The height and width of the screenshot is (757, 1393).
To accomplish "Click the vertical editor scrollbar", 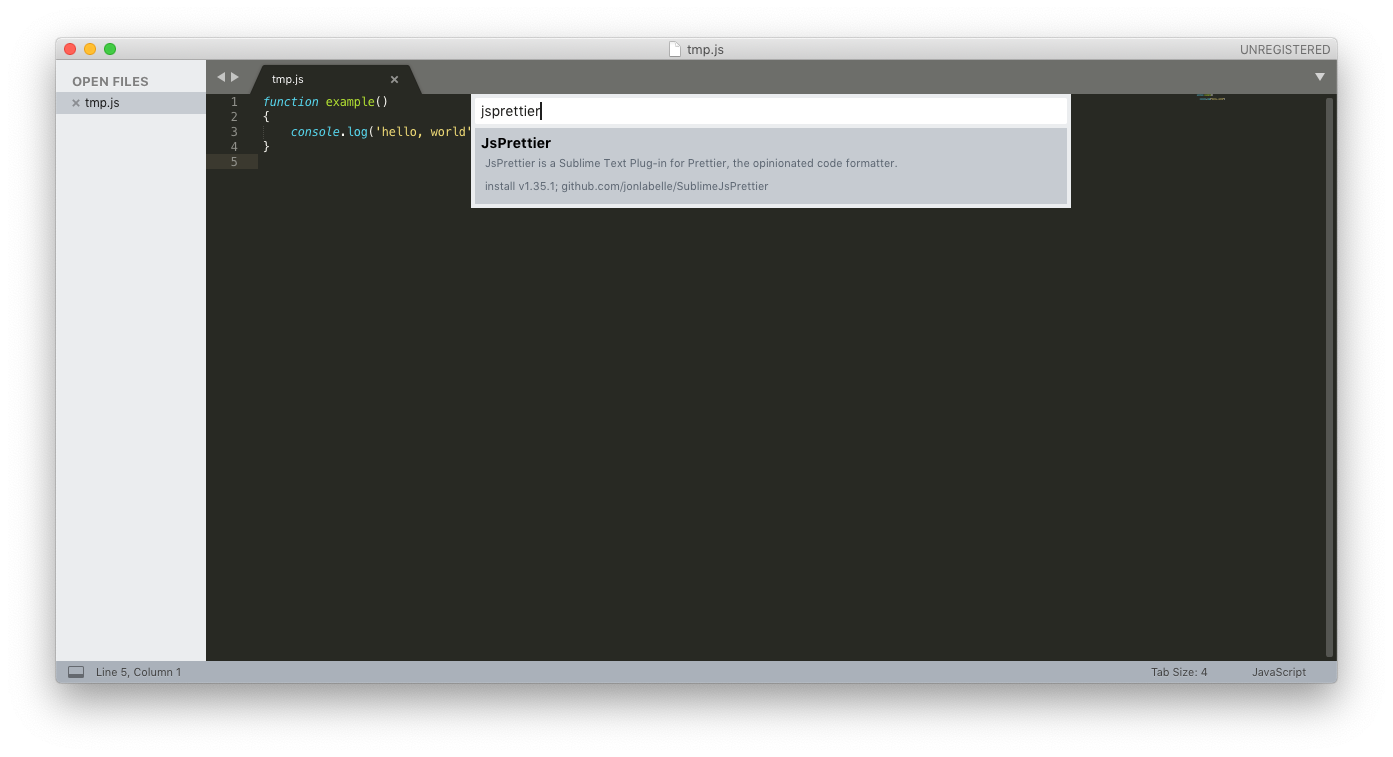I will point(1329,377).
